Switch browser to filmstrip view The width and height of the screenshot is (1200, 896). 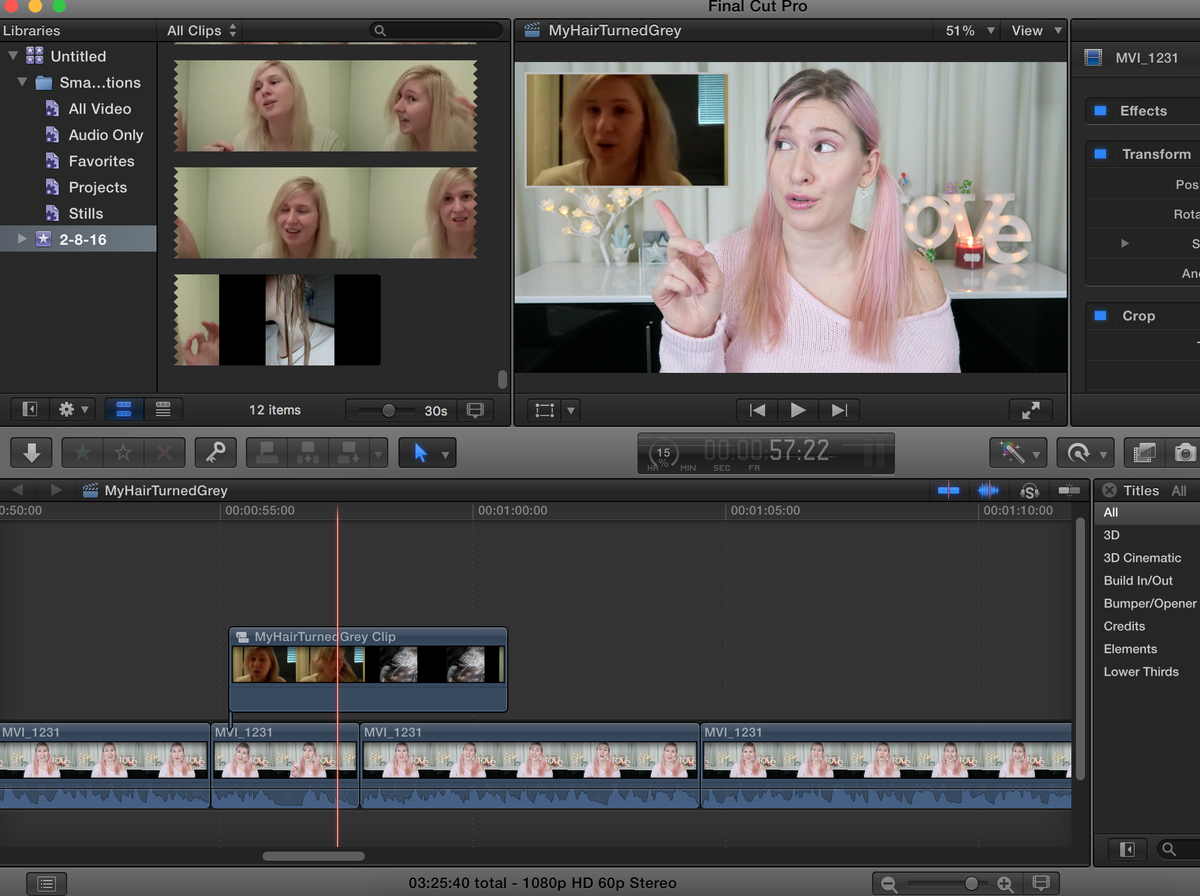click(124, 409)
